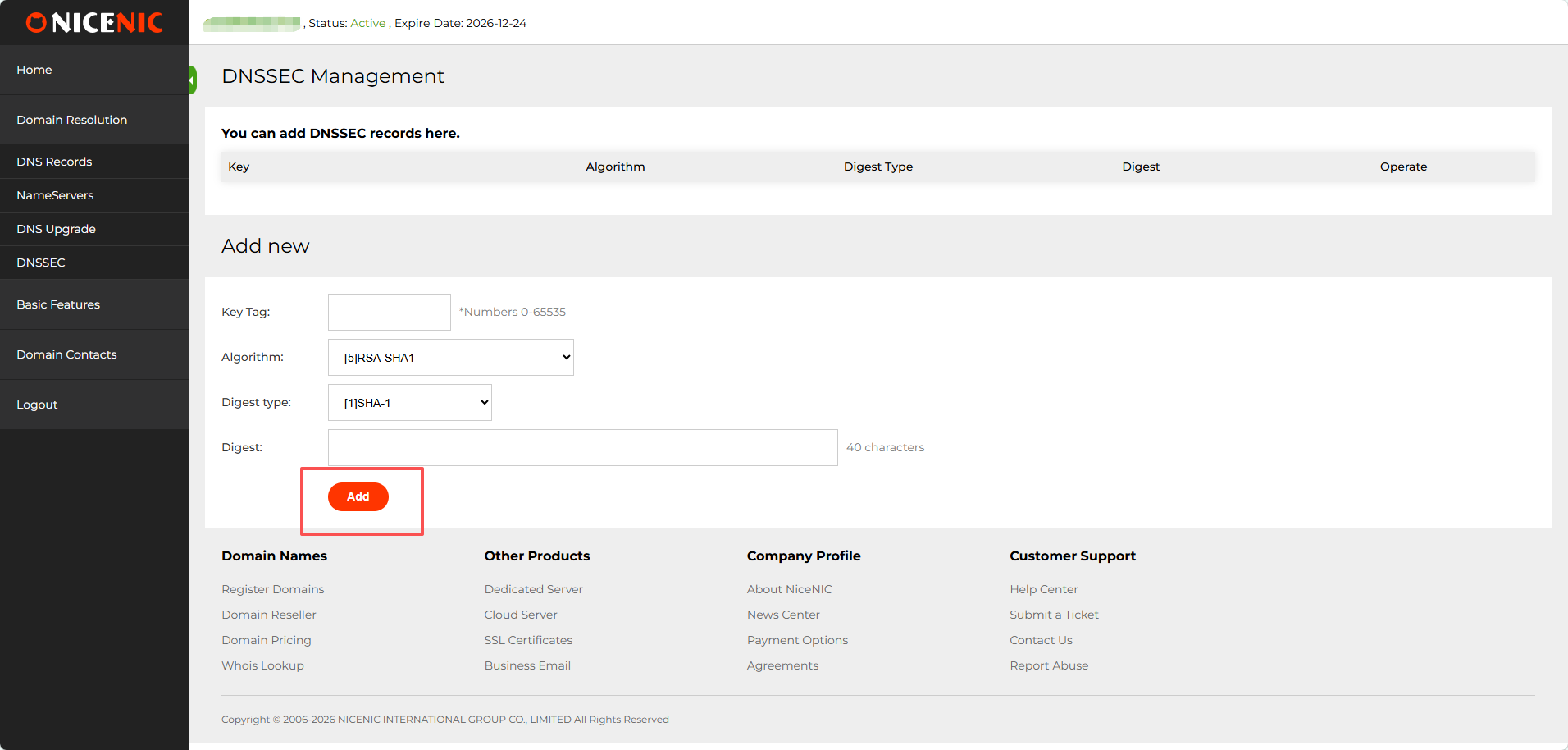The height and width of the screenshot is (750, 1568).
Task: Visit the Whois Lookup link
Action: (262, 666)
